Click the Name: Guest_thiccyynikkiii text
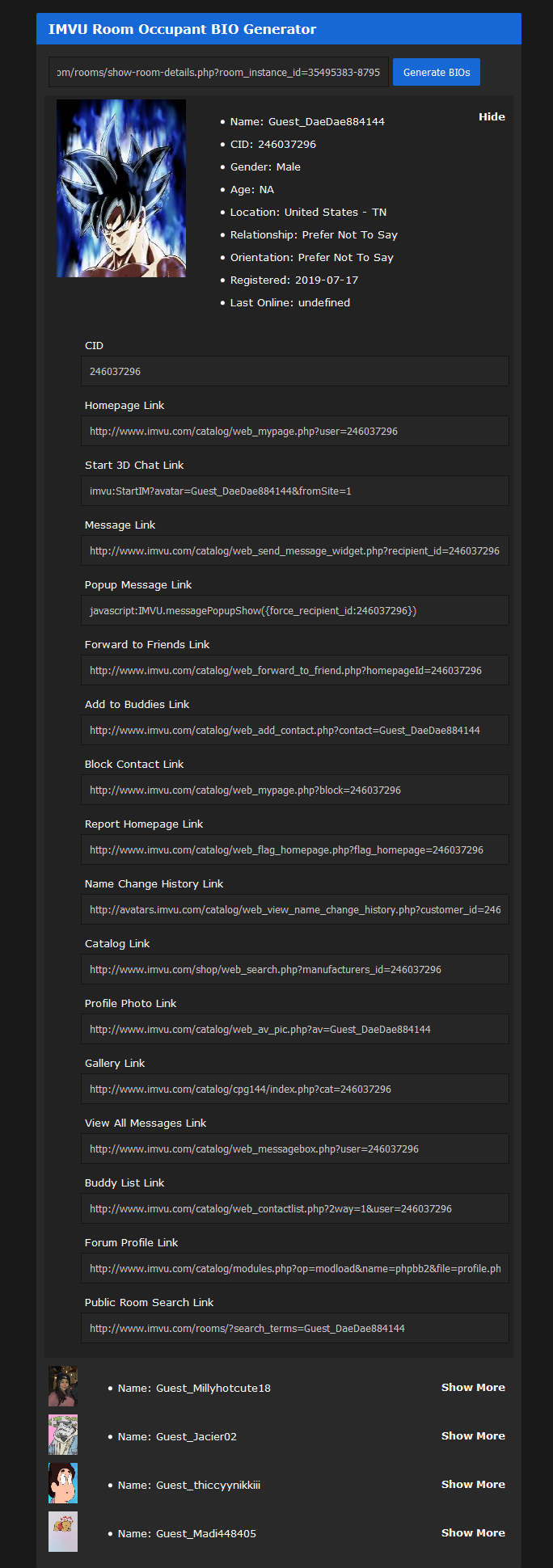 [x=189, y=1485]
